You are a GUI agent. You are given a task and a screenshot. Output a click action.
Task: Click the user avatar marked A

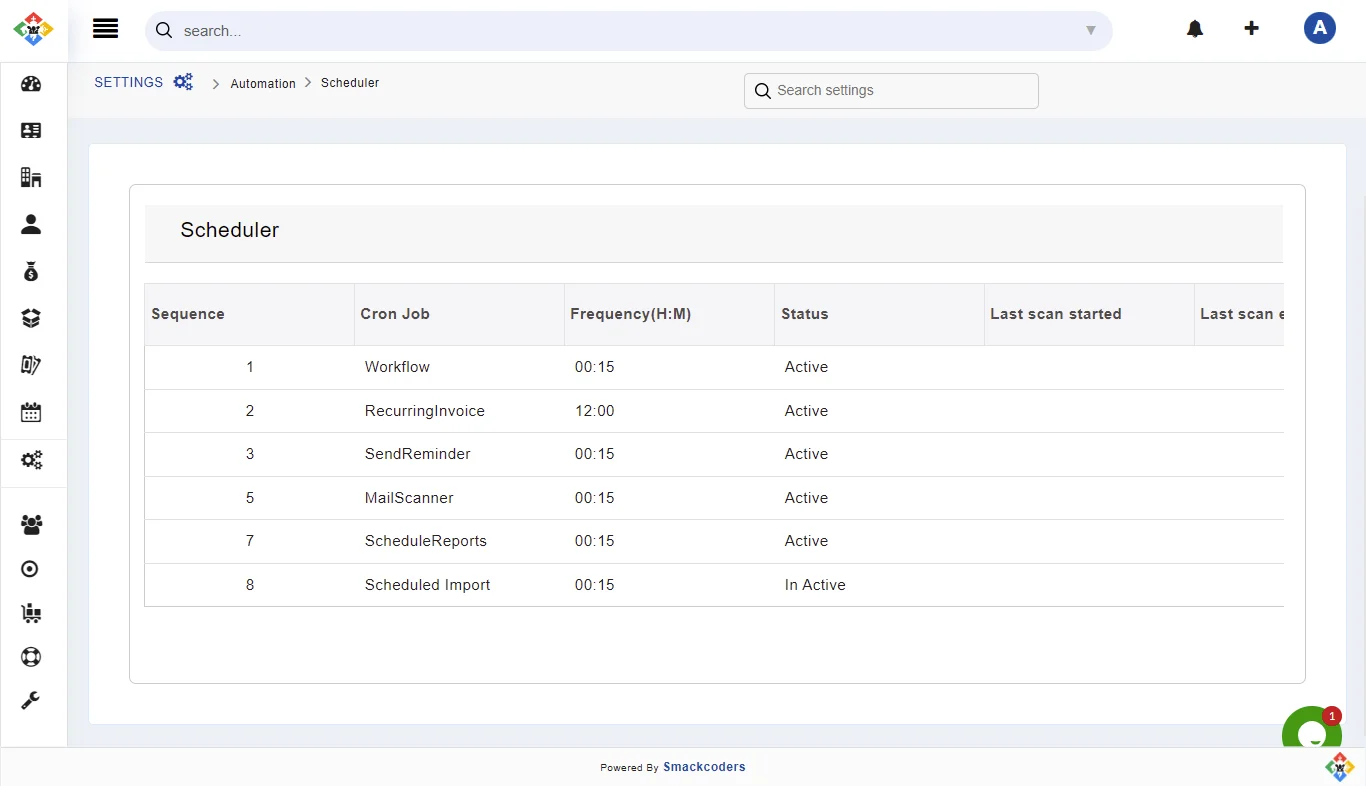point(1320,28)
